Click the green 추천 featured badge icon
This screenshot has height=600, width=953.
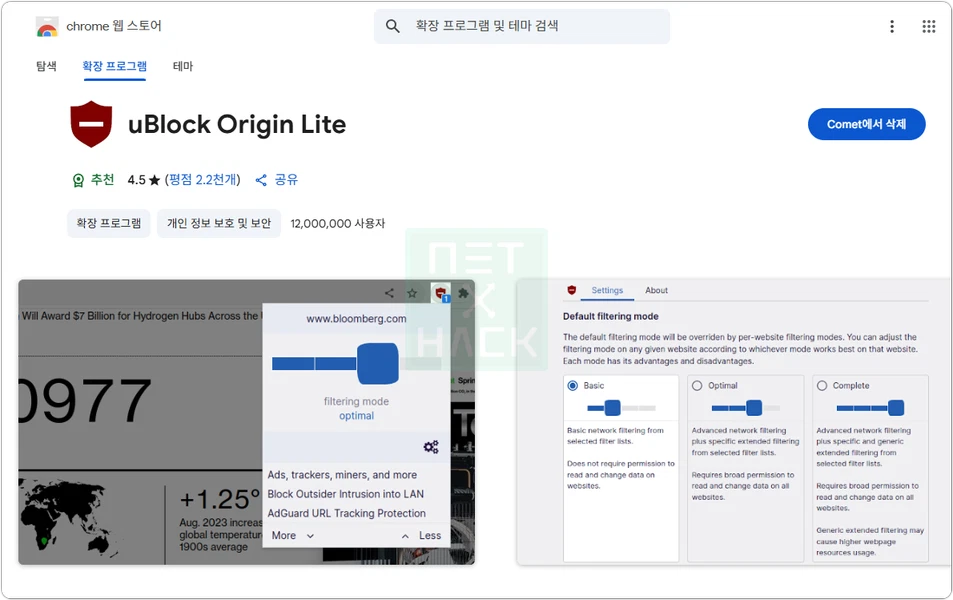78,181
